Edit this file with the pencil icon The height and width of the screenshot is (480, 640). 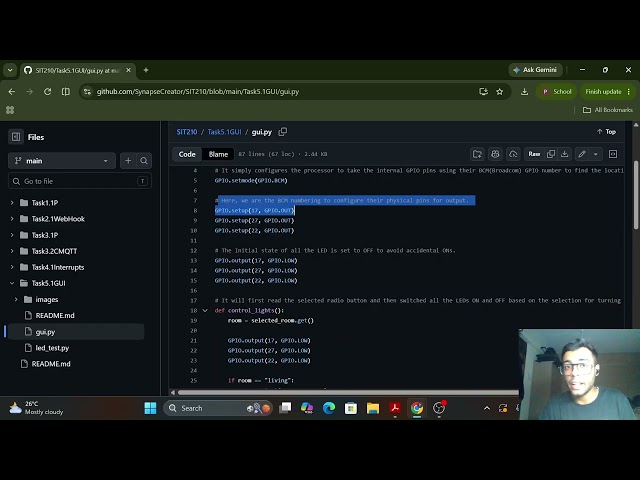(582, 154)
